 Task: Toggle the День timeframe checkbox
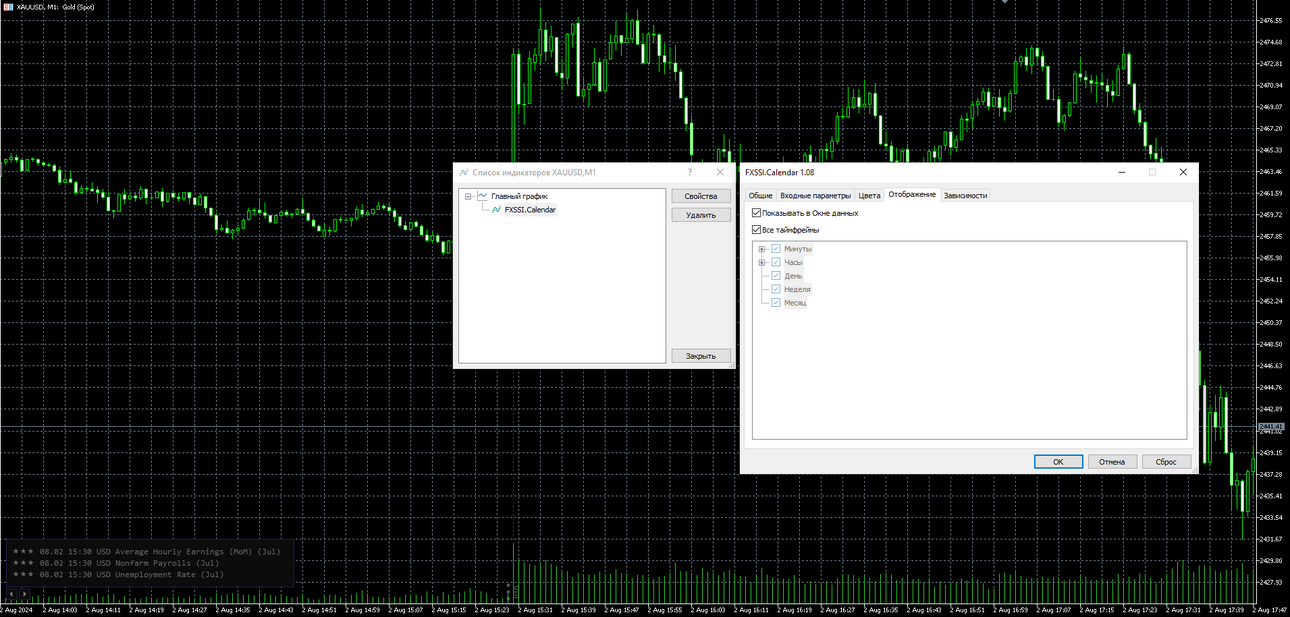click(776, 276)
